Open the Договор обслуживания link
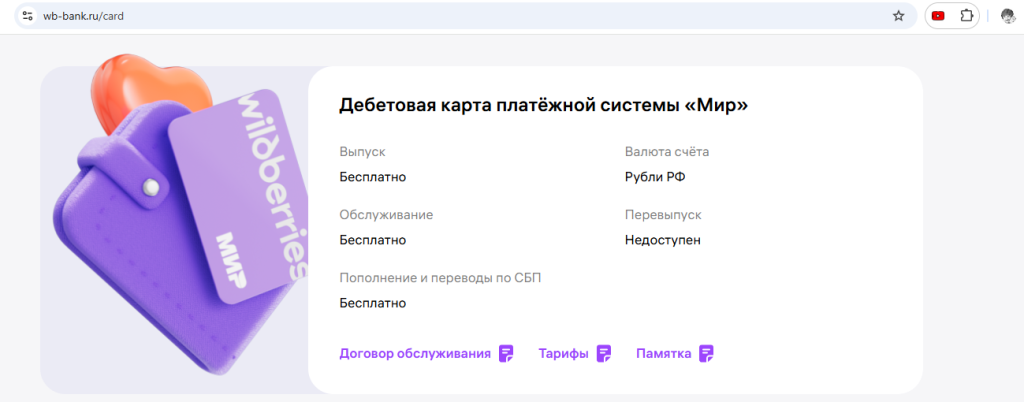Screen dimensions: 1024x402 tap(415, 353)
